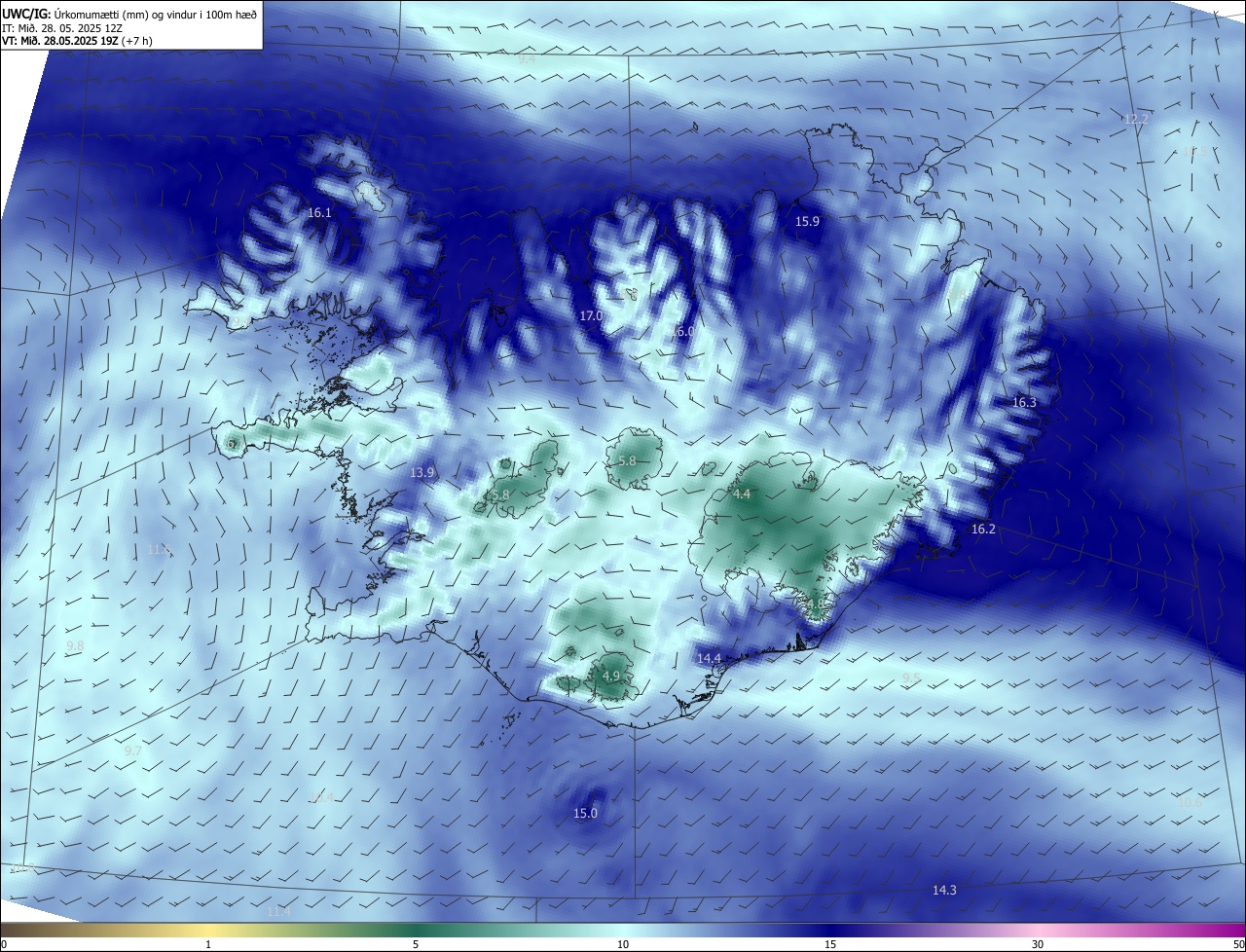This screenshot has width=1246, height=952.
Task: Click the 9.5 value label
Action: click(x=911, y=677)
